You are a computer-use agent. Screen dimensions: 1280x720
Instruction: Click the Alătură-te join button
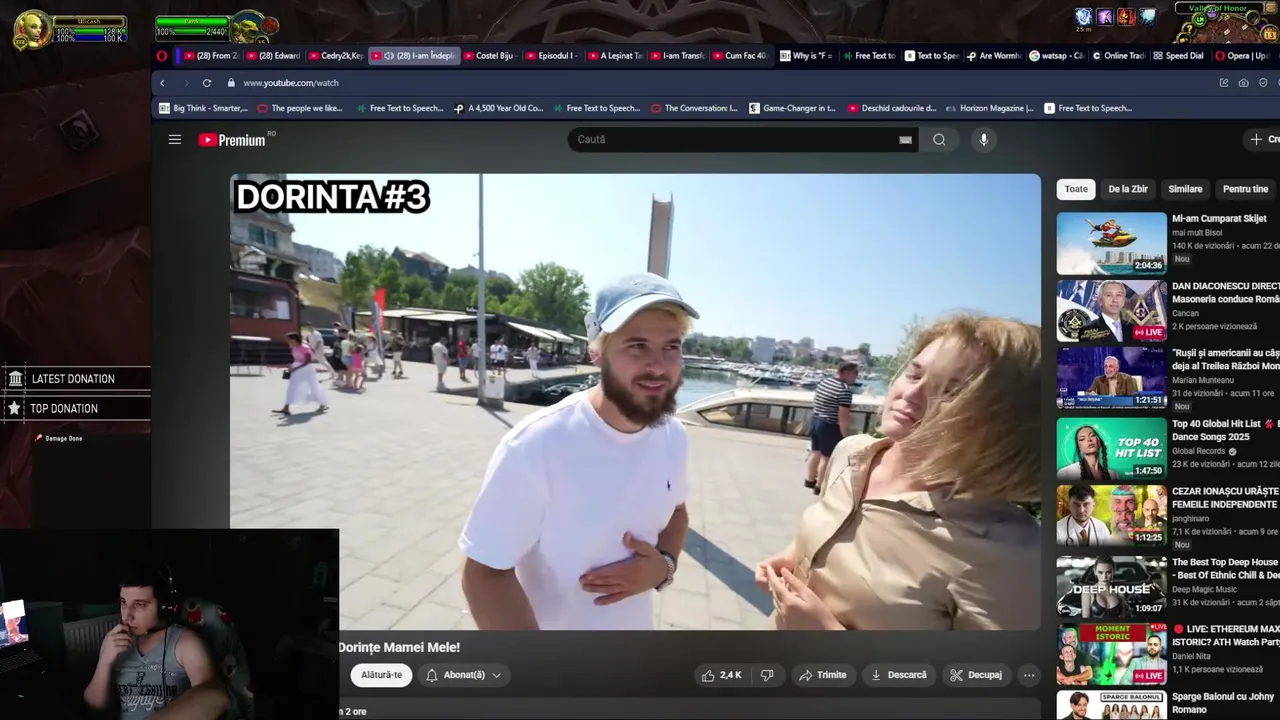click(381, 675)
